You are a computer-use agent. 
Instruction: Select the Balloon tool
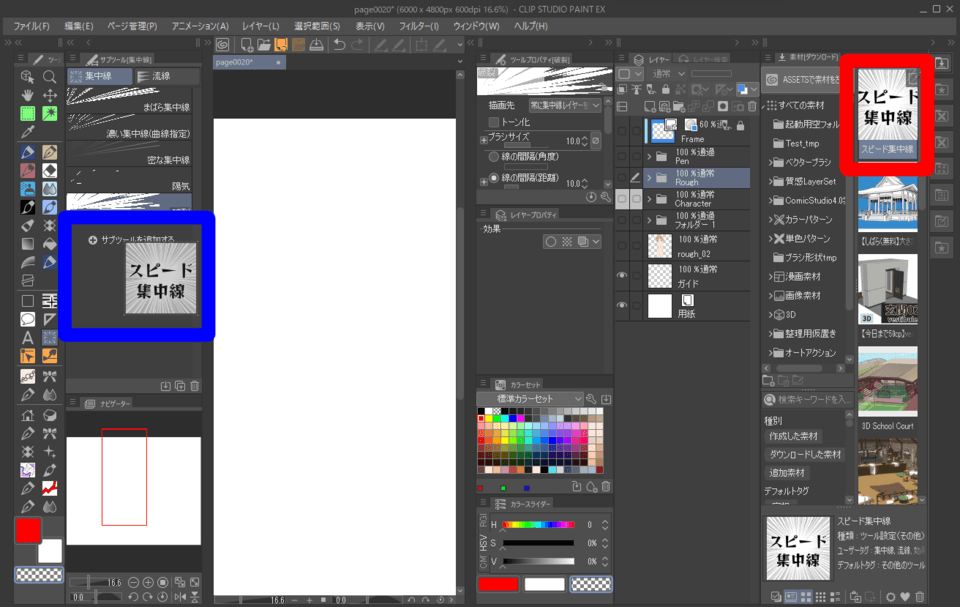tap(28, 319)
